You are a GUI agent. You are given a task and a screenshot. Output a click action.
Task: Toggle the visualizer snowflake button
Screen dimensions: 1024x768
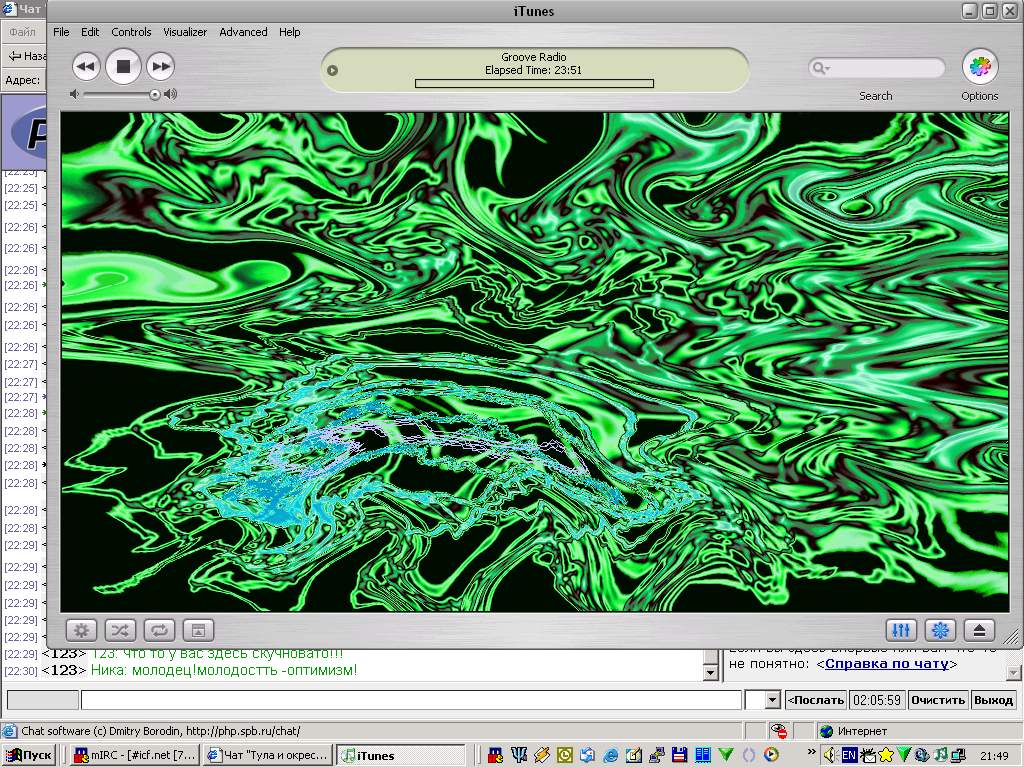pos(940,630)
